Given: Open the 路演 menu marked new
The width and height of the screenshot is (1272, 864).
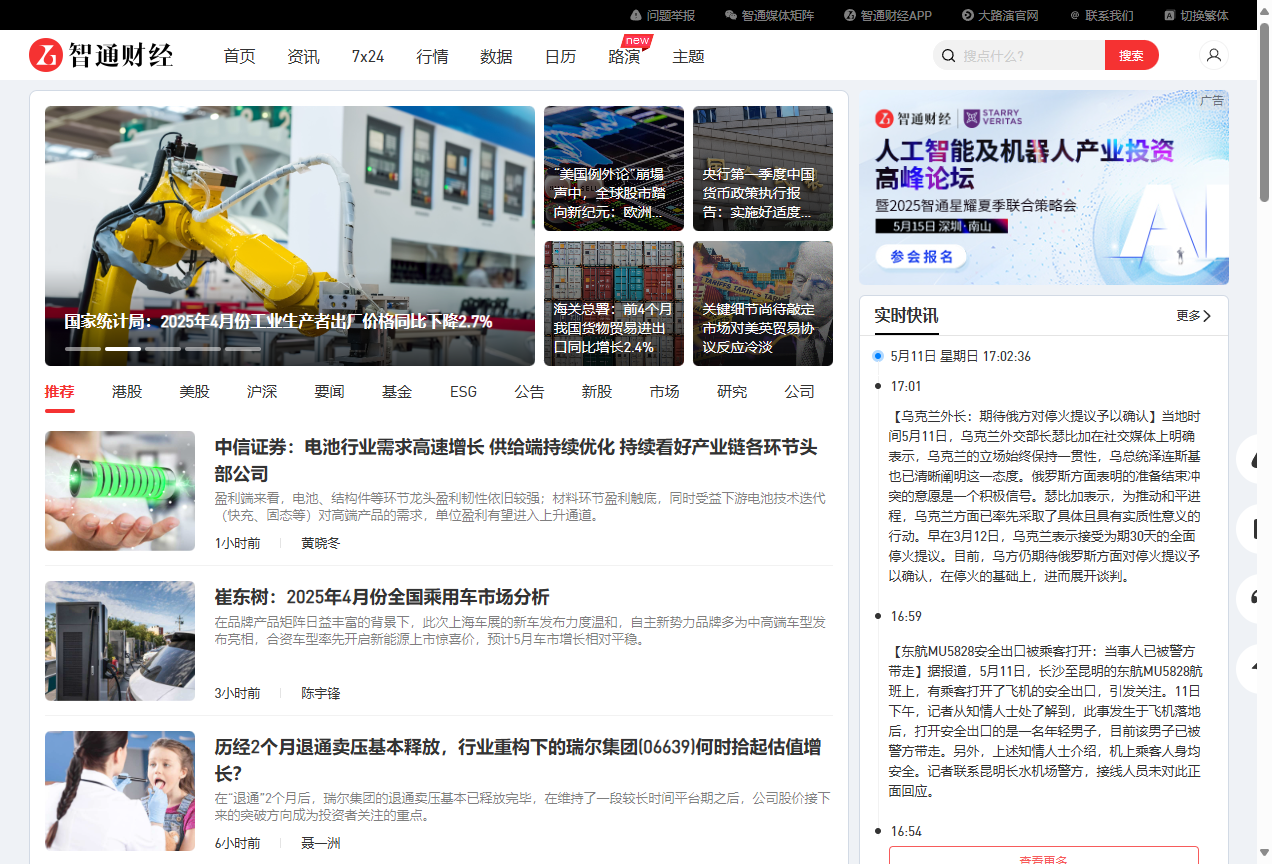Looking at the screenshot, I should [624, 56].
